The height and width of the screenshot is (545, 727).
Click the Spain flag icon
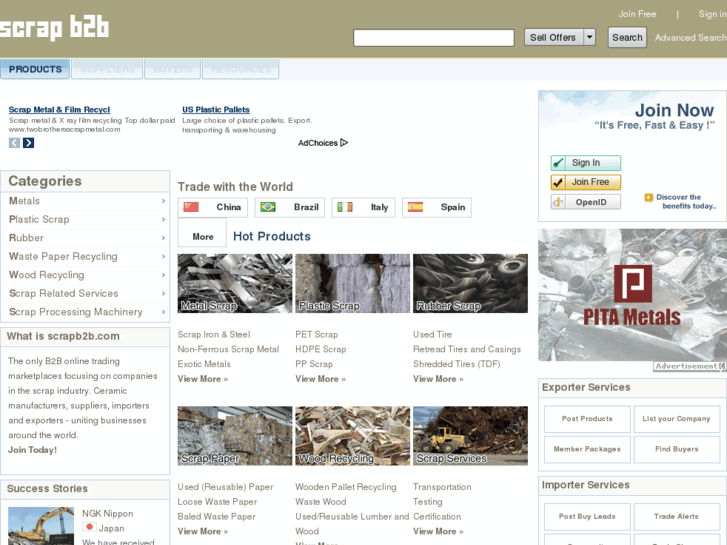tap(415, 207)
